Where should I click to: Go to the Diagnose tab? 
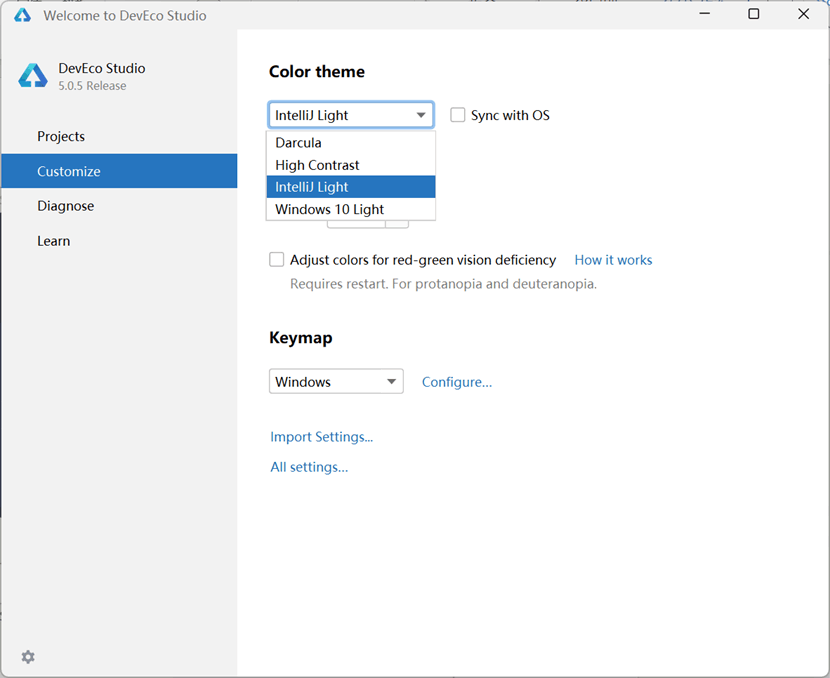[x=119, y=205]
